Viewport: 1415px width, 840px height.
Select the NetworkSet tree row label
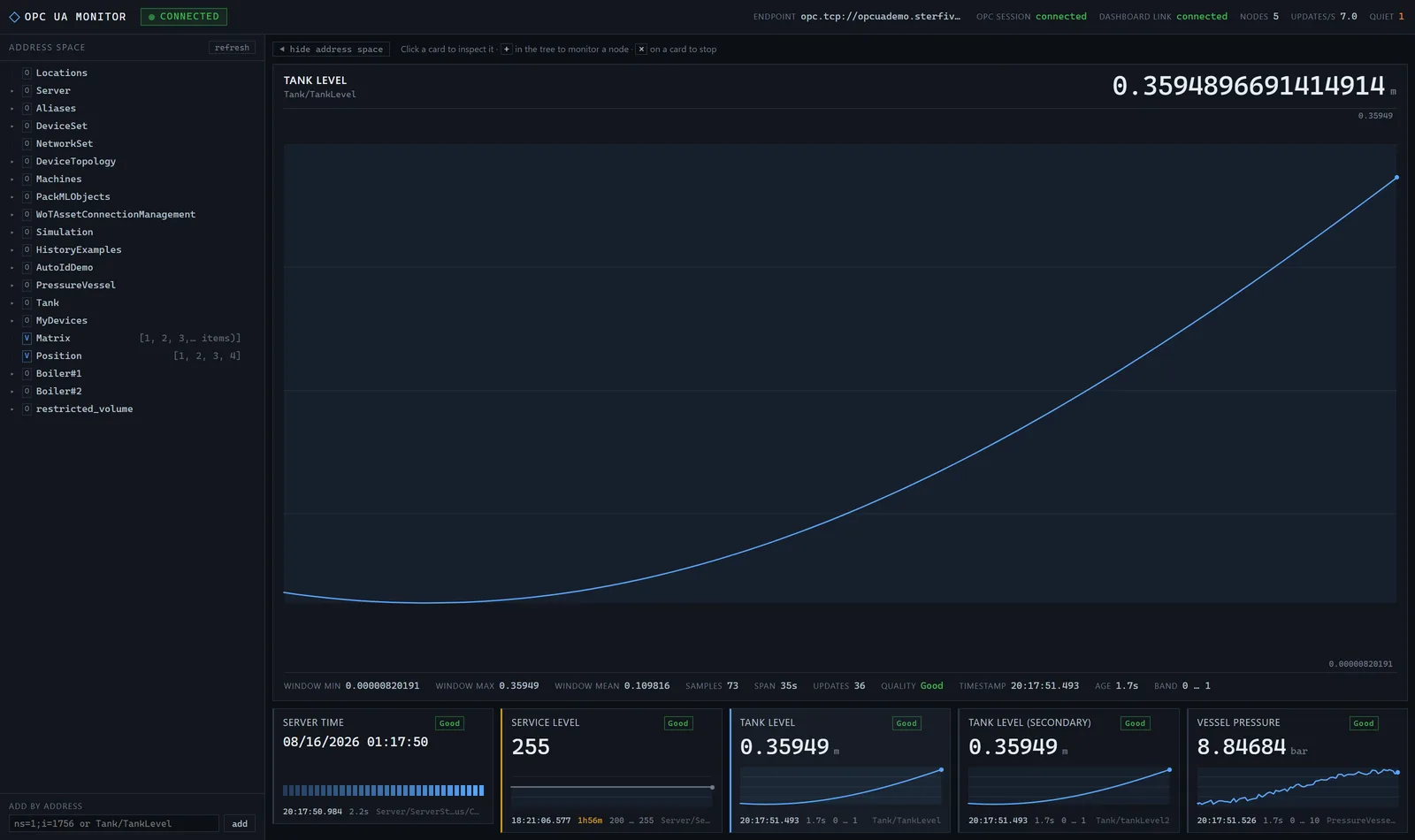point(65,143)
